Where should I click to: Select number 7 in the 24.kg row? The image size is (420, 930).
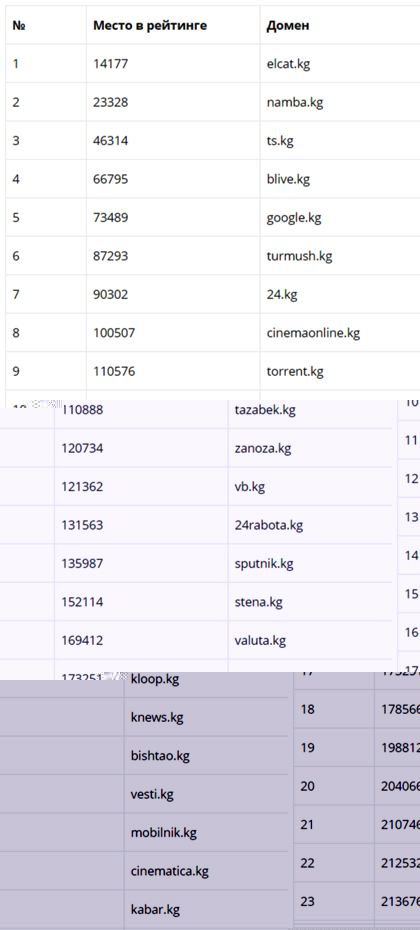coord(16,295)
